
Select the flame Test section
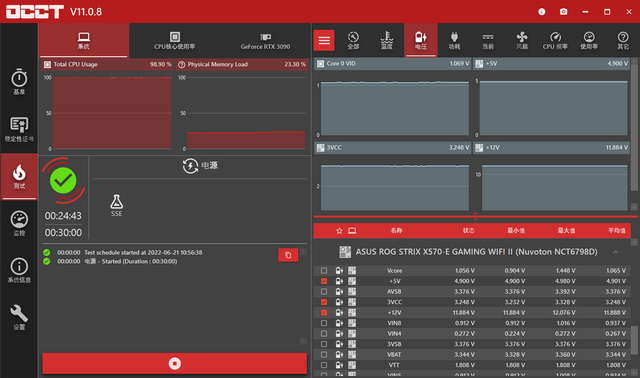coord(19,176)
